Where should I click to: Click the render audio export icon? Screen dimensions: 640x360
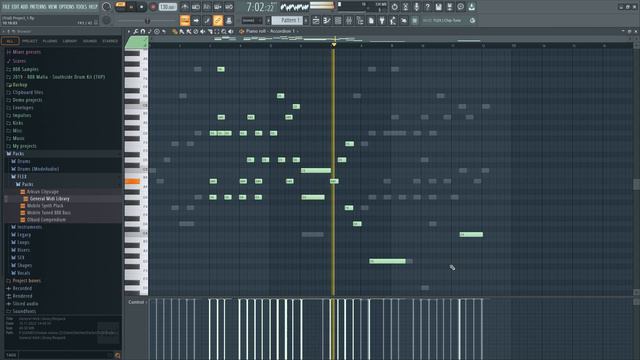(x=449, y=7)
